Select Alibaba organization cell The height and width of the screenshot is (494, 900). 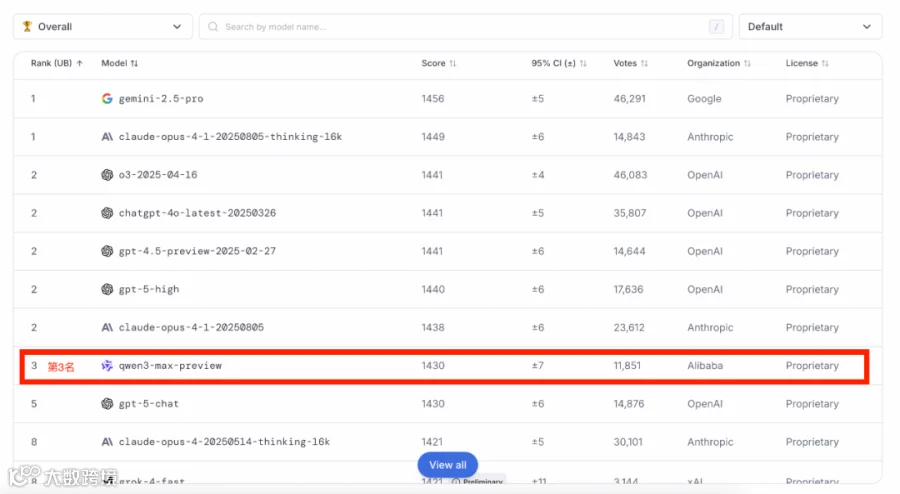click(705, 365)
